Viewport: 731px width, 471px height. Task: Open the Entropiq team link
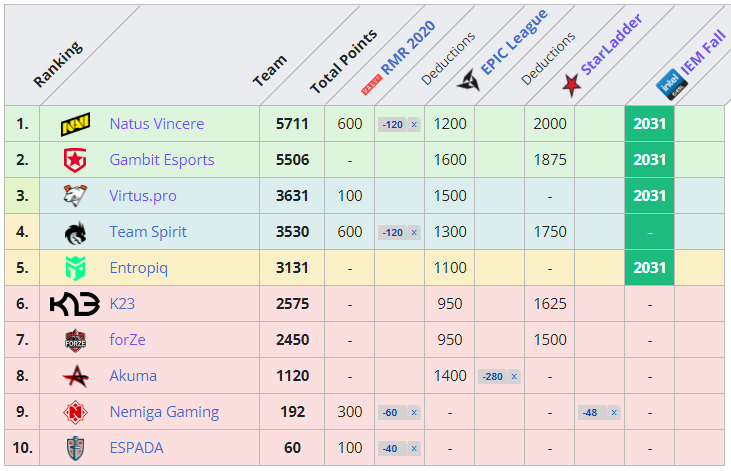[138, 268]
